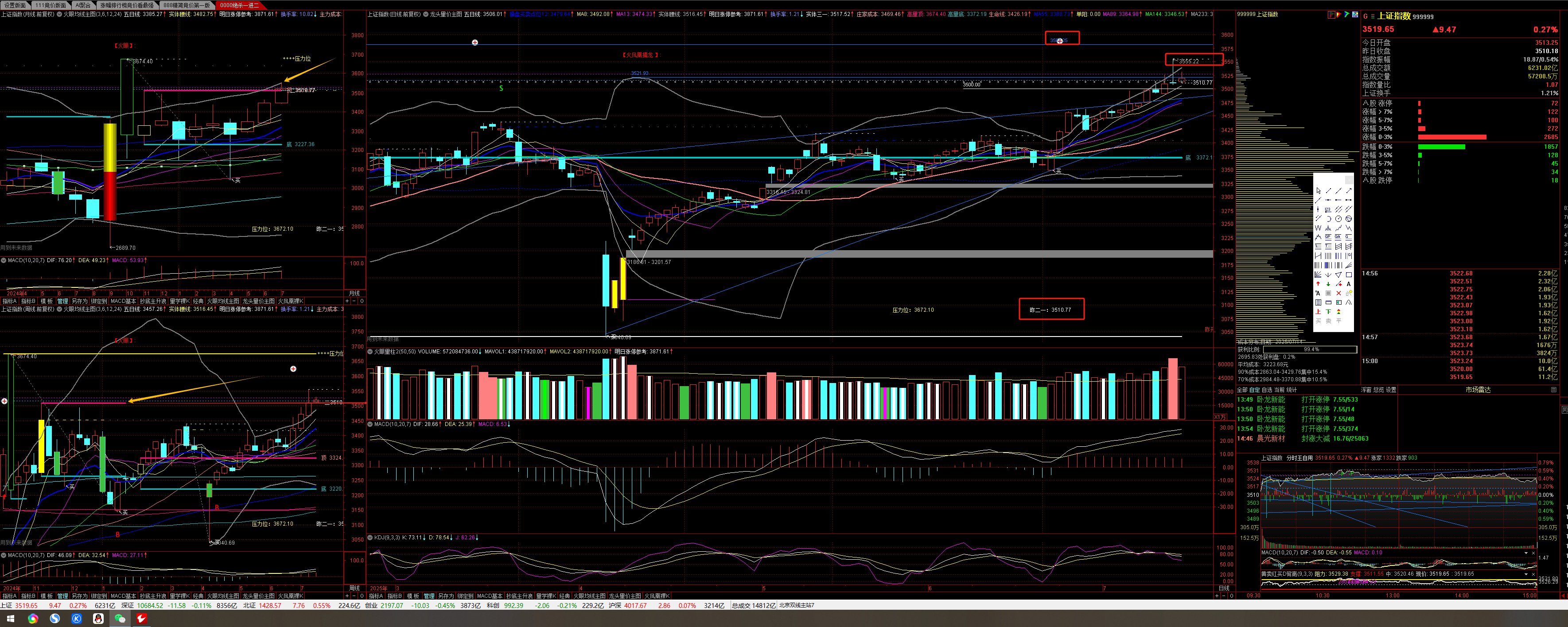Screen dimensions: 1568x627
Task: Open the KDJ(9,3,3) indicator dropdown
Action: point(370,538)
